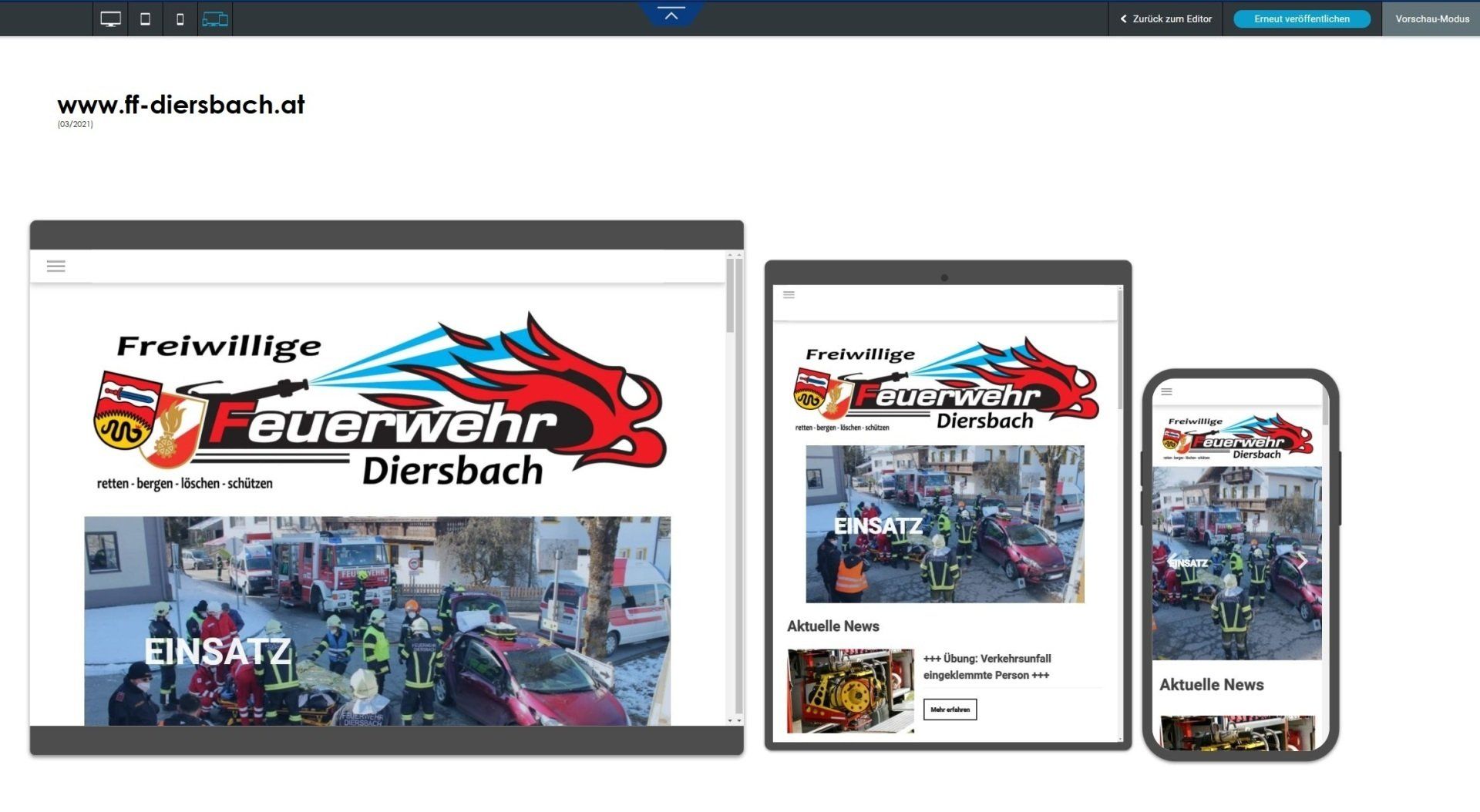Click the EINSATZ slider image in tablet preview
The width and height of the screenshot is (1480, 812).
pos(944,524)
